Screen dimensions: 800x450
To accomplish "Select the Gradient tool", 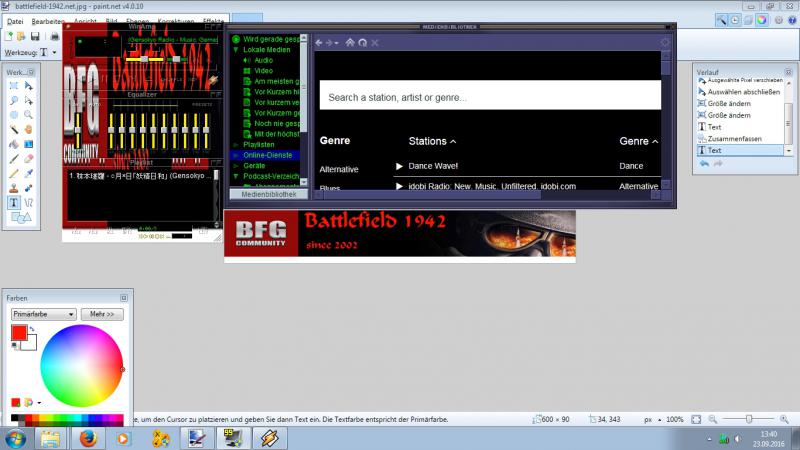I will click(29, 144).
